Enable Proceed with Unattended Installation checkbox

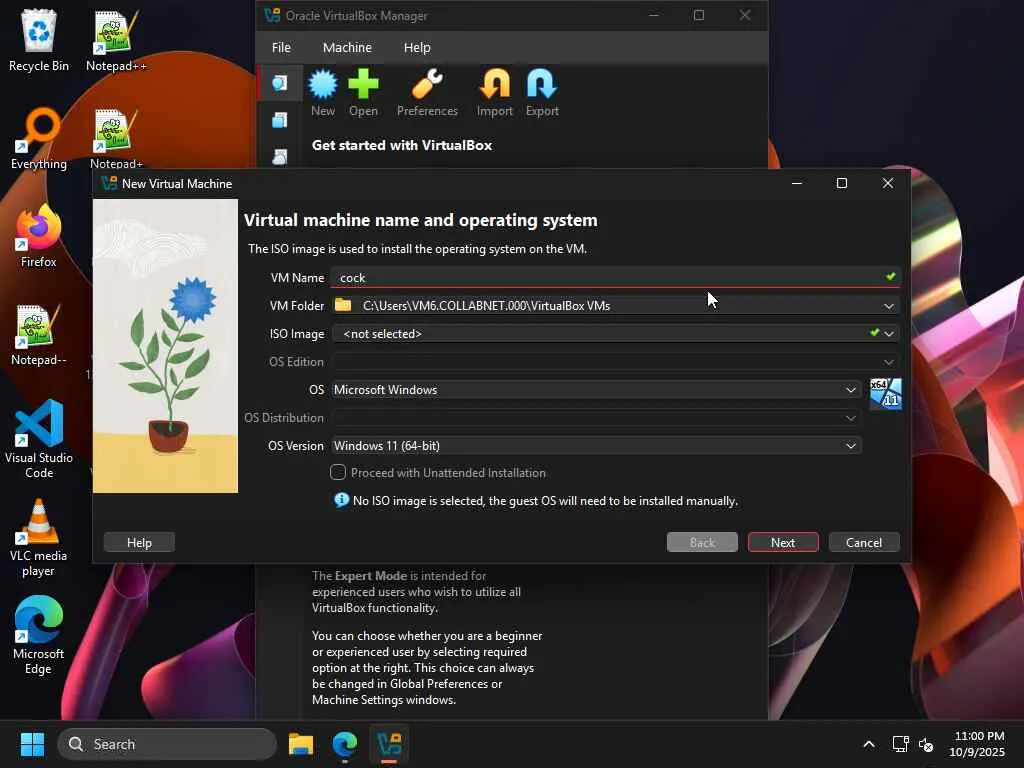(338, 472)
